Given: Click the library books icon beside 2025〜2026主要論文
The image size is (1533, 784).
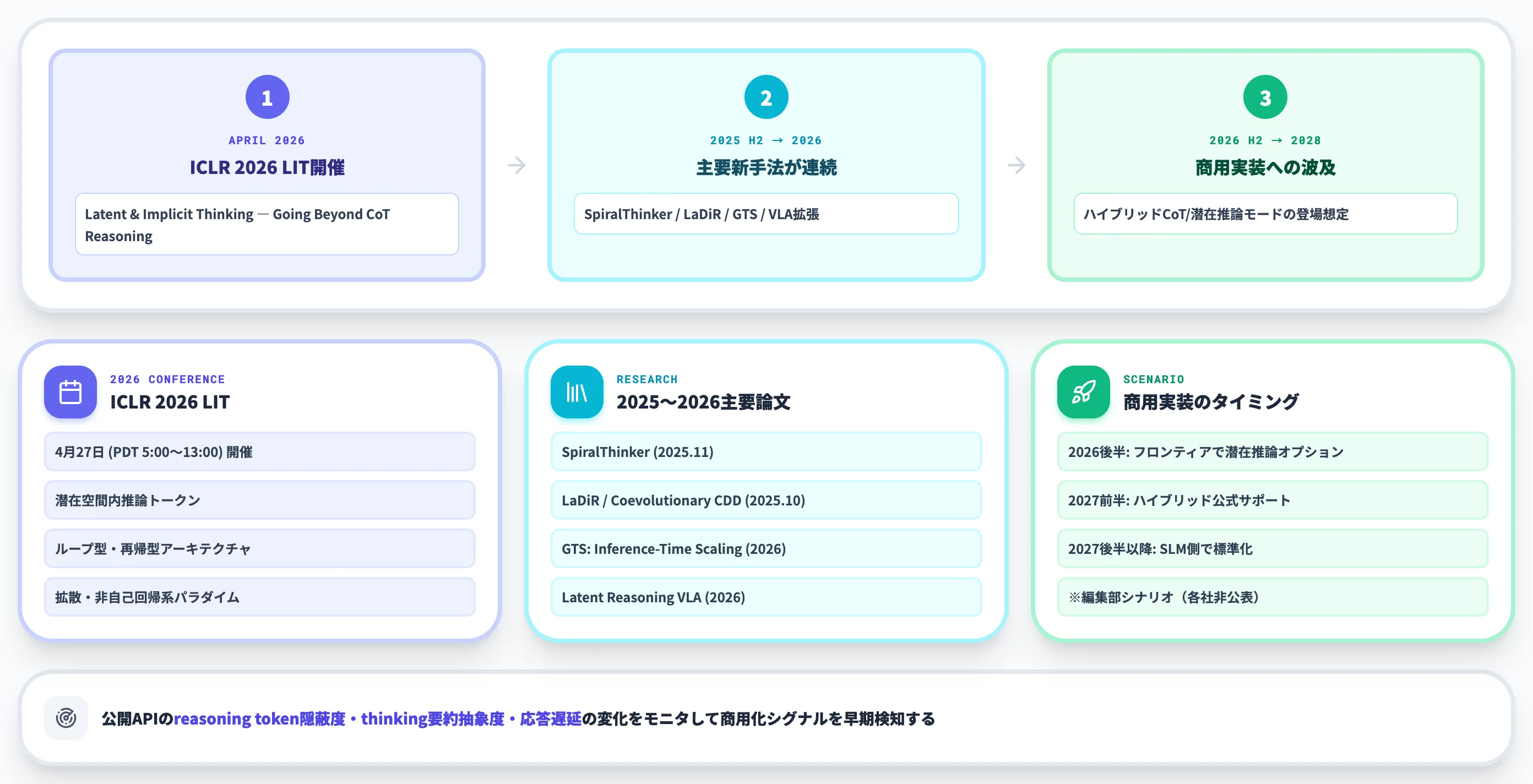Looking at the screenshot, I should click(x=577, y=392).
